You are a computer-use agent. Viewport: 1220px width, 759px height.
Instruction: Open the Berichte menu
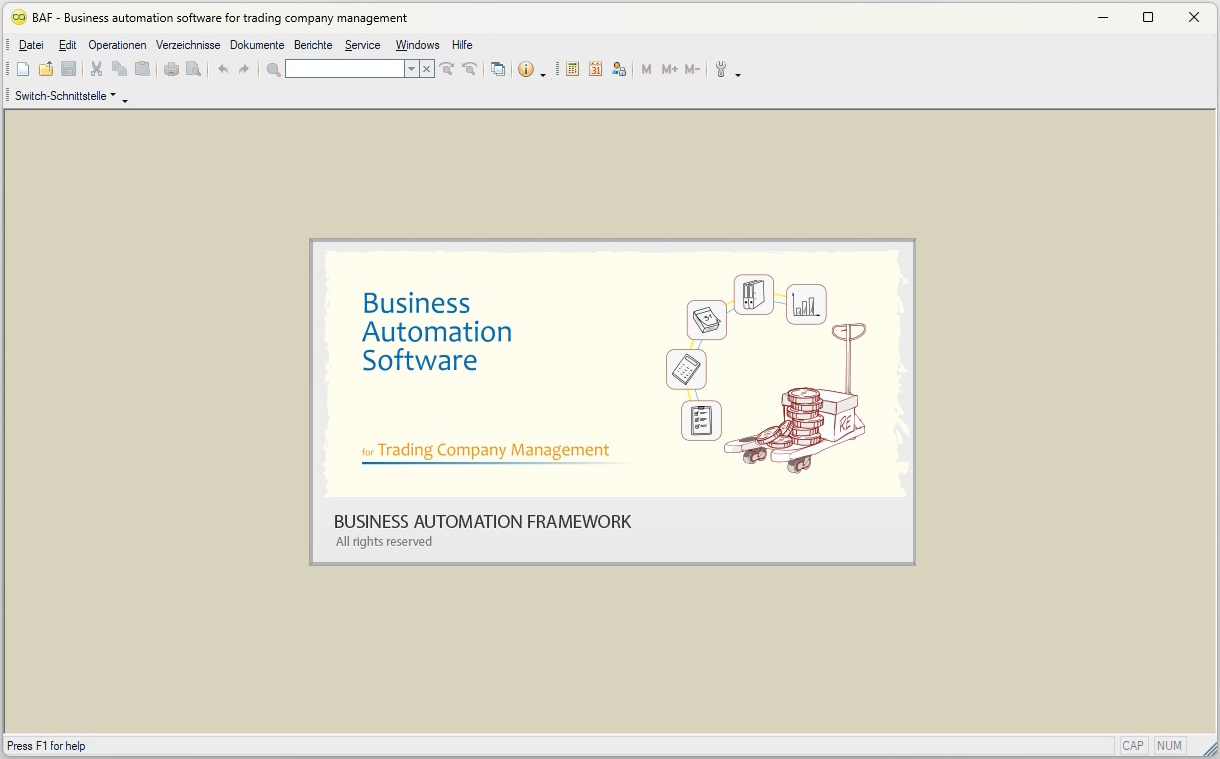313,45
